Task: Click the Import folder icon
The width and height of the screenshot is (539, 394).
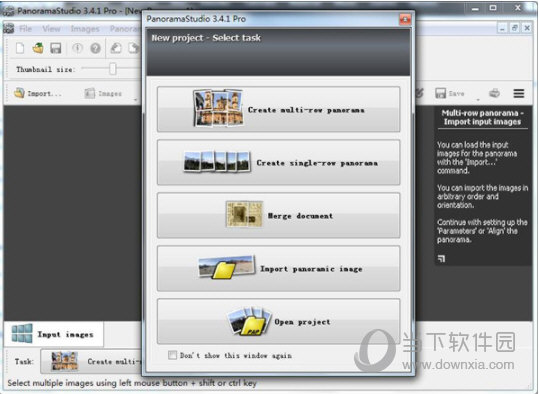Action: 19,93
